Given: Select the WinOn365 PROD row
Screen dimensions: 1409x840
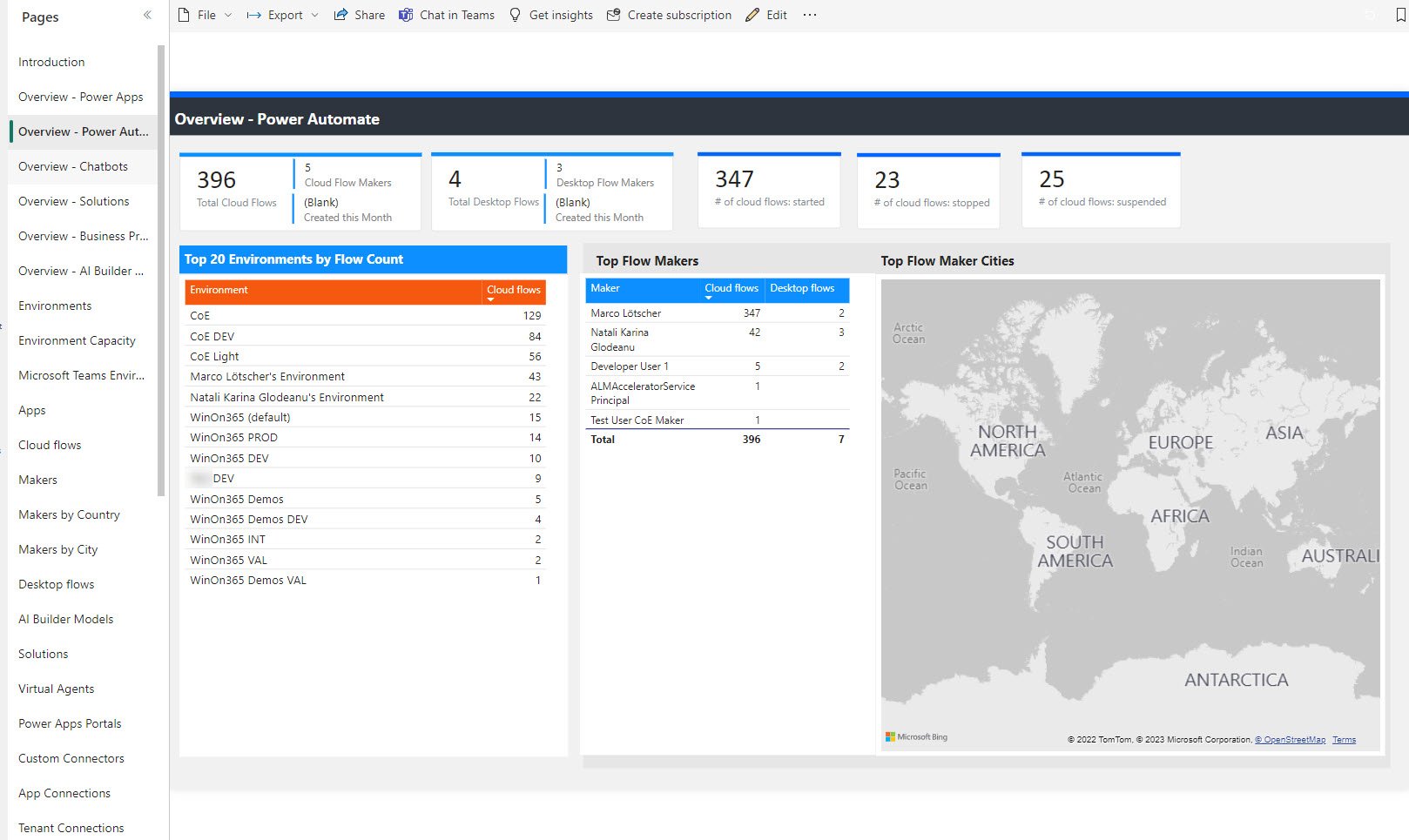Looking at the screenshot, I should [366, 437].
